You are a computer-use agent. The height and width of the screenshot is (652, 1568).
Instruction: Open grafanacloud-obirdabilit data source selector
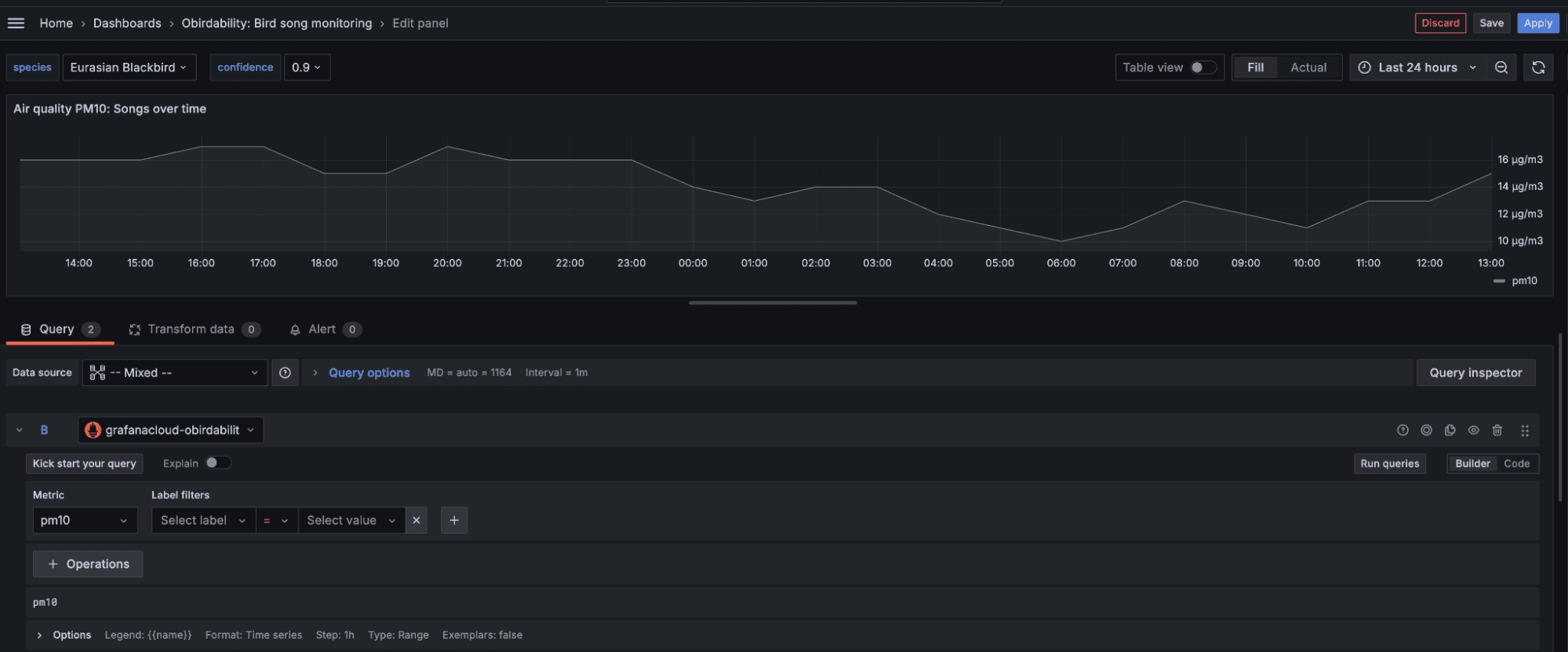click(x=171, y=430)
